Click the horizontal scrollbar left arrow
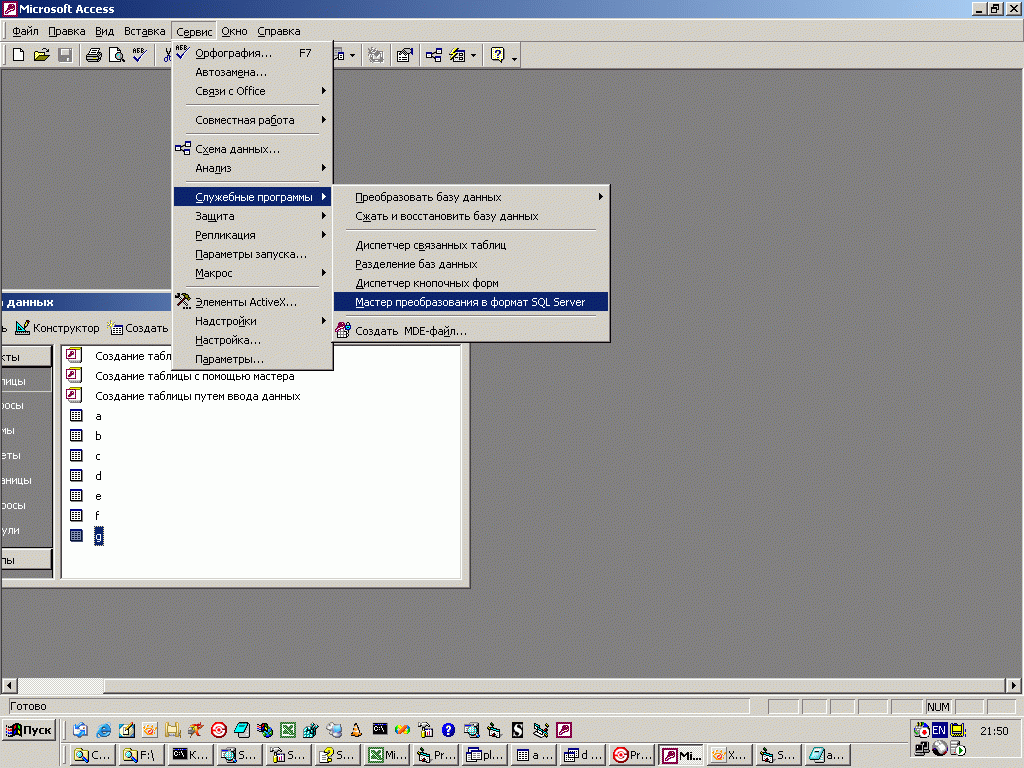1024x768 pixels. pos(9,685)
